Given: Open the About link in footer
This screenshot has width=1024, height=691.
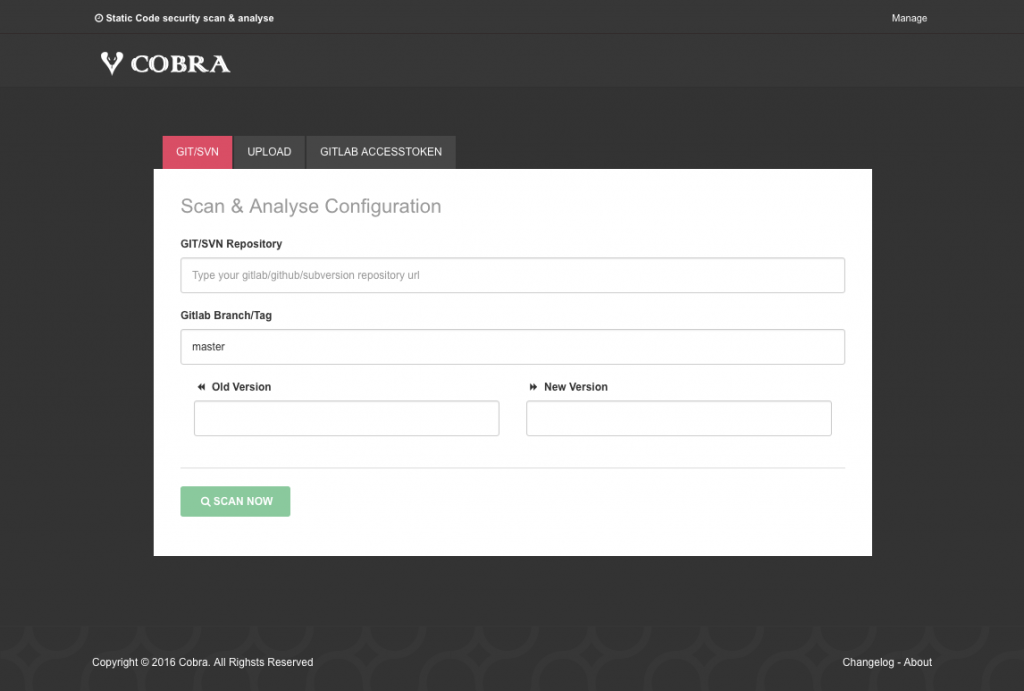Looking at the screenshot, I should point(918,662).
